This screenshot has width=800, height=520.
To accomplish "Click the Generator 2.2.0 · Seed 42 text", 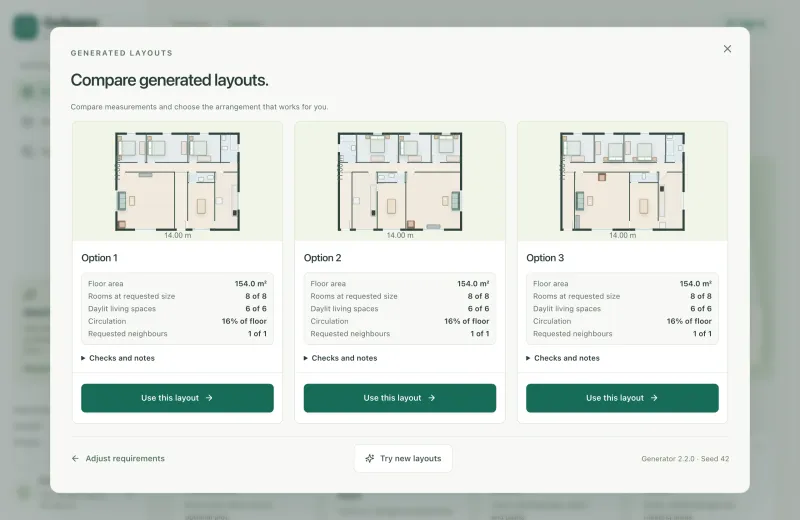I will point(685,459).
